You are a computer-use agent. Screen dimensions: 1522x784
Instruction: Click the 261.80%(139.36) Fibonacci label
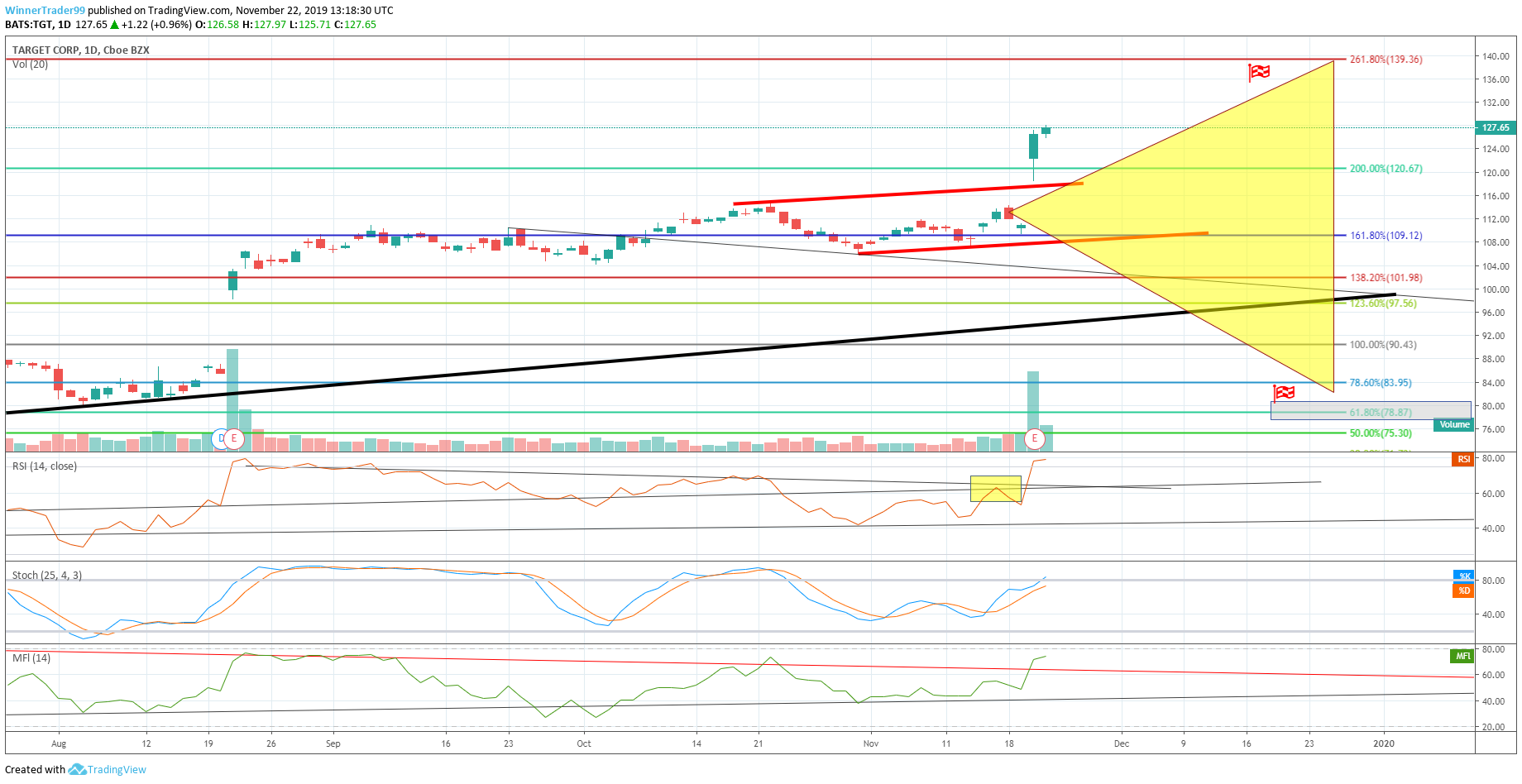pyautogui.click(x=1386, y=60)
